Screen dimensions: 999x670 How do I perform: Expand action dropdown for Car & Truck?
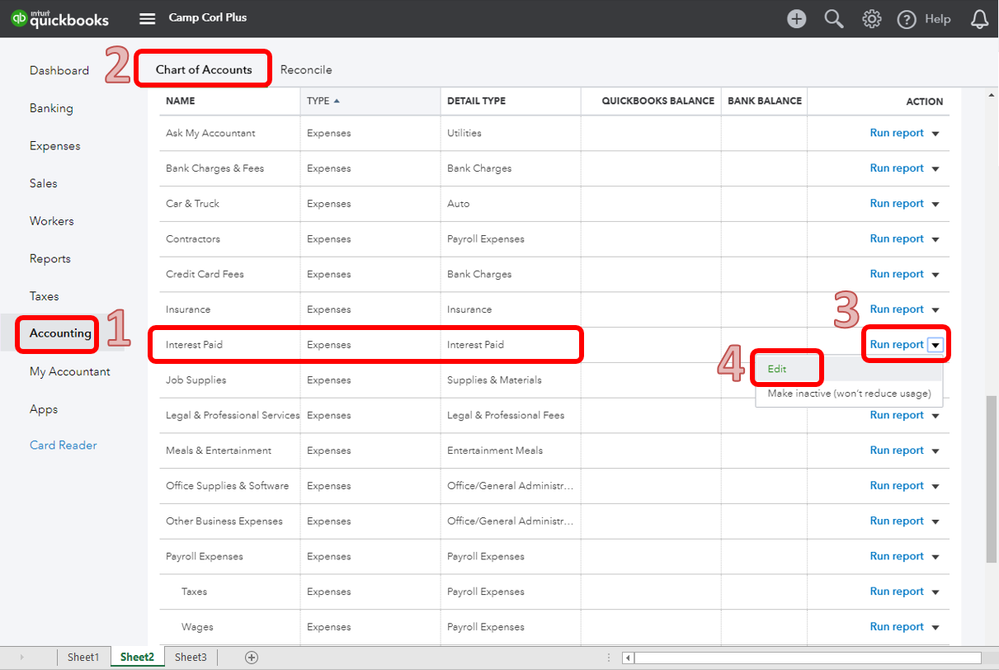(x=935, y=204)
